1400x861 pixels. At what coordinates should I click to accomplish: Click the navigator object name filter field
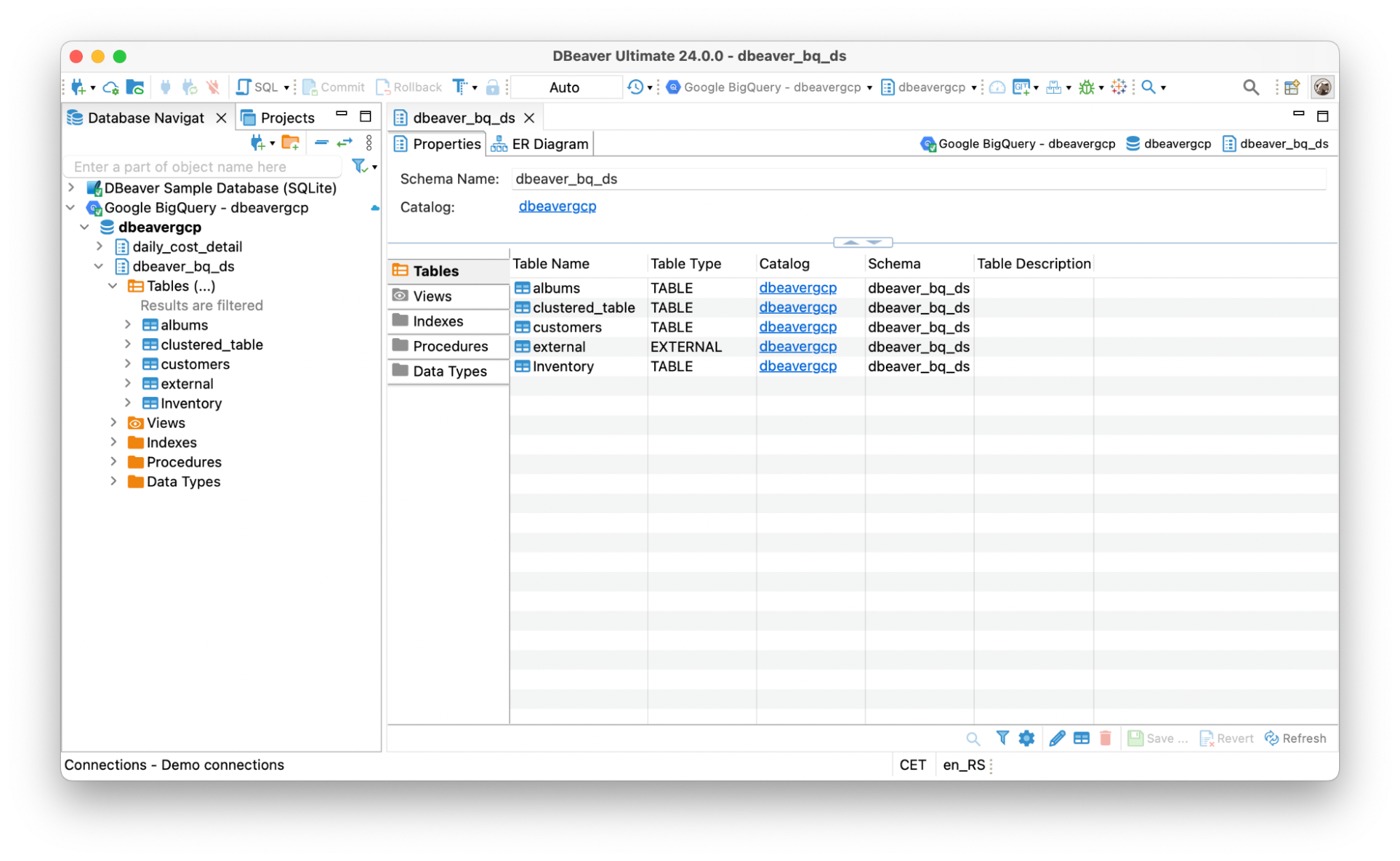tap(205, 167)
